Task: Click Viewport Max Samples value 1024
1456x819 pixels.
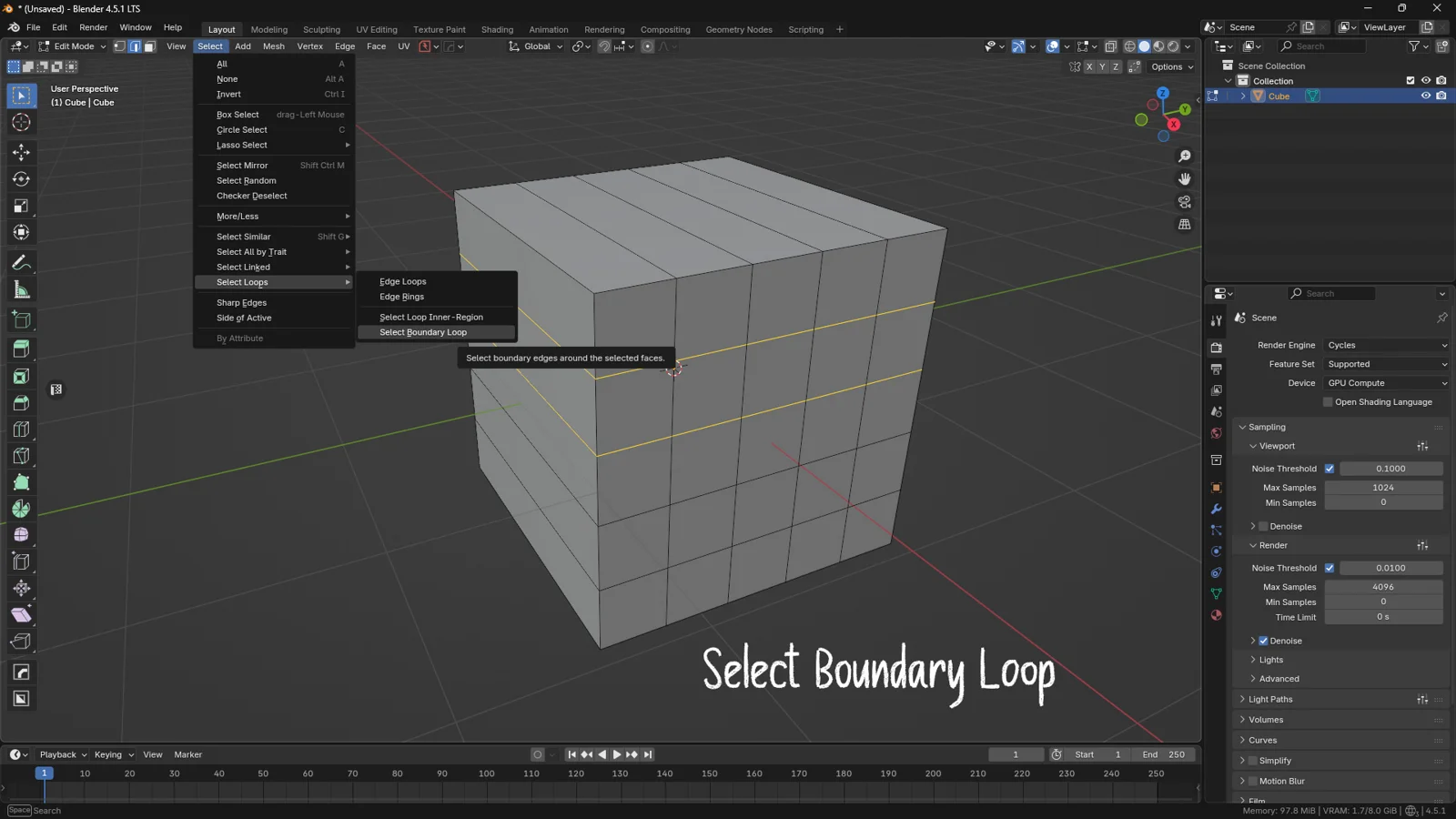Action: (1383, 488)
